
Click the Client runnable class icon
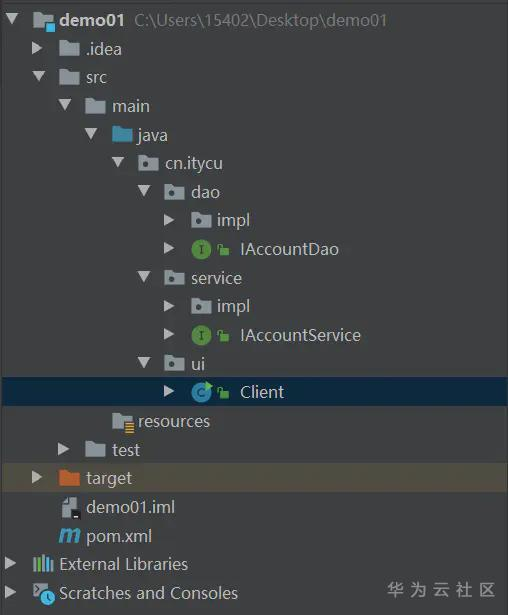coord(202,392)
